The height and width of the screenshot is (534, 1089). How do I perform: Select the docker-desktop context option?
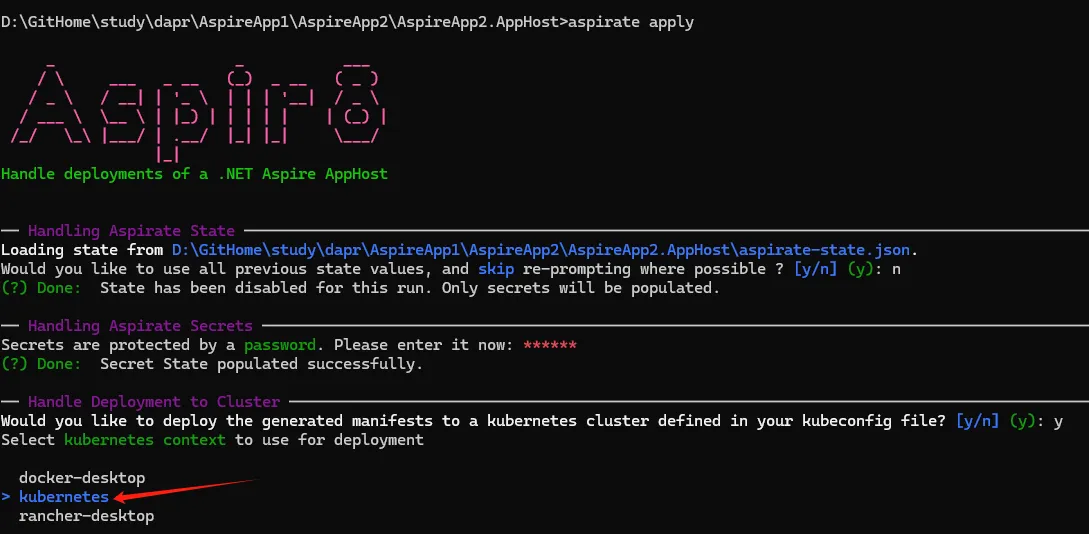click(x=82, y=478)
